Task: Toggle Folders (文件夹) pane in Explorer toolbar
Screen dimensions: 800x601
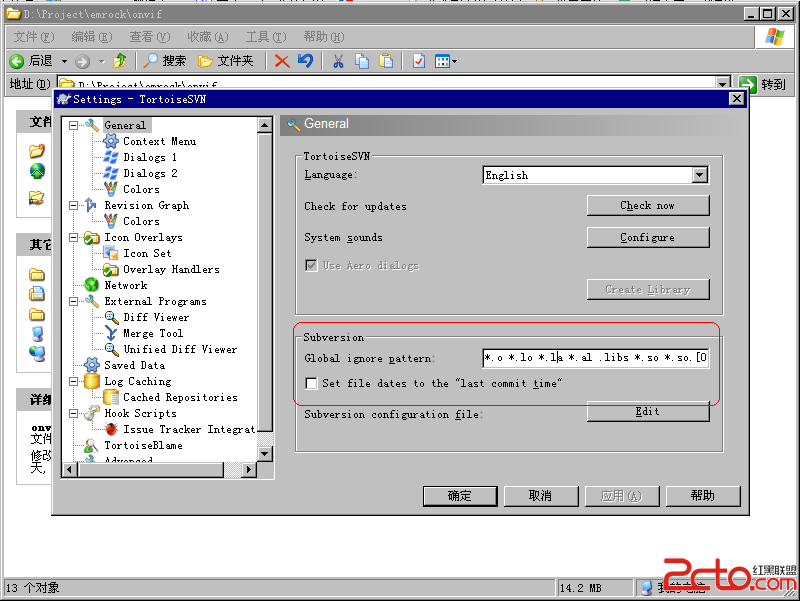Action: (226, 61)
